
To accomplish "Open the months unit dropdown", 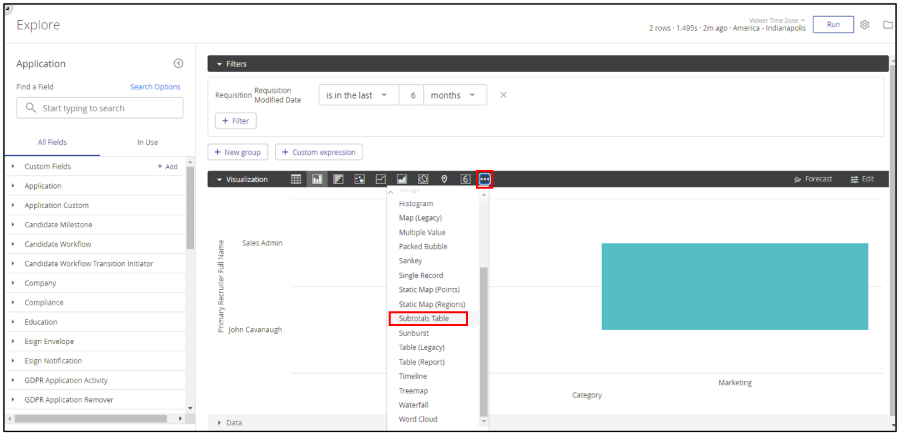I will (455, 95).
